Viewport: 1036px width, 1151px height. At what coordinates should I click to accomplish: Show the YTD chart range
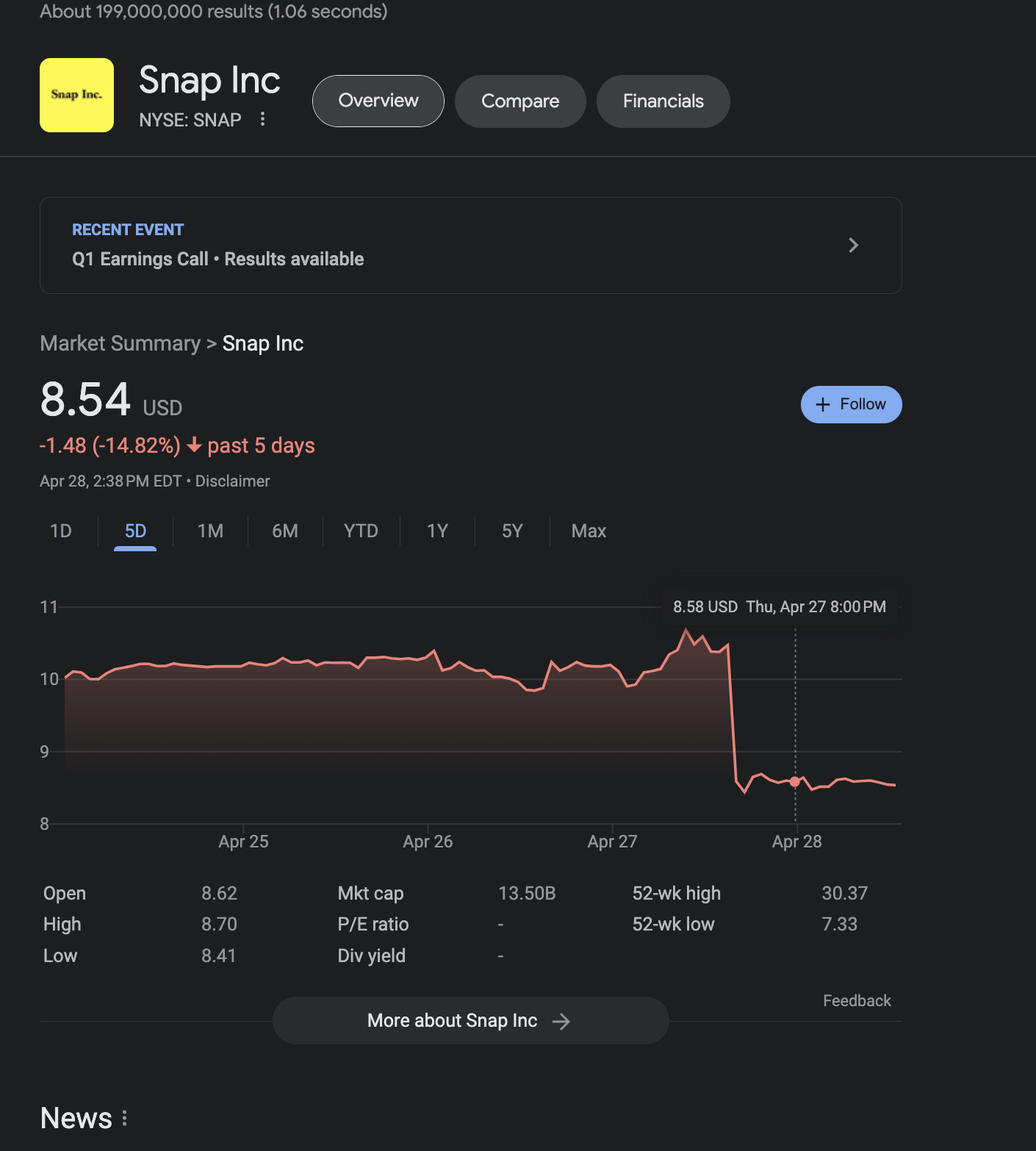tap(361, 531)
